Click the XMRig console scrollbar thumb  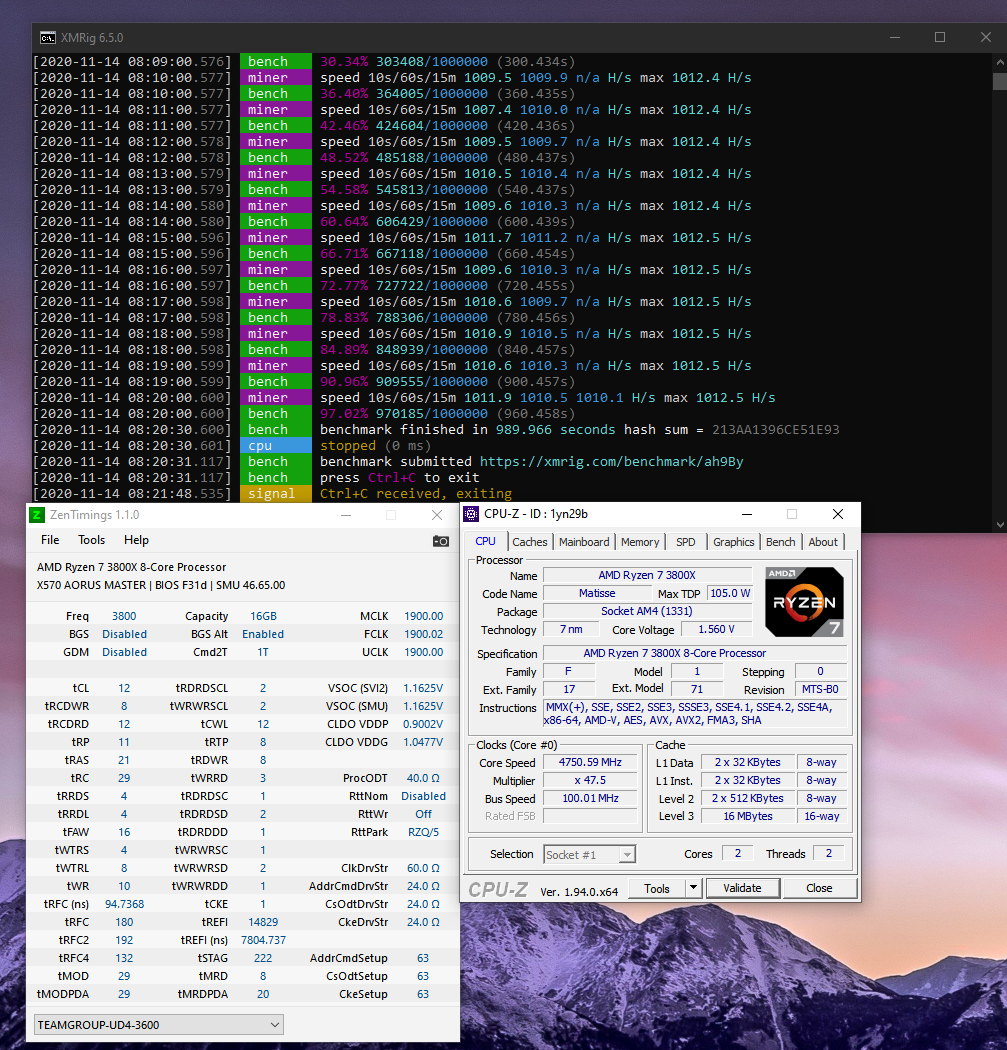1000,81
